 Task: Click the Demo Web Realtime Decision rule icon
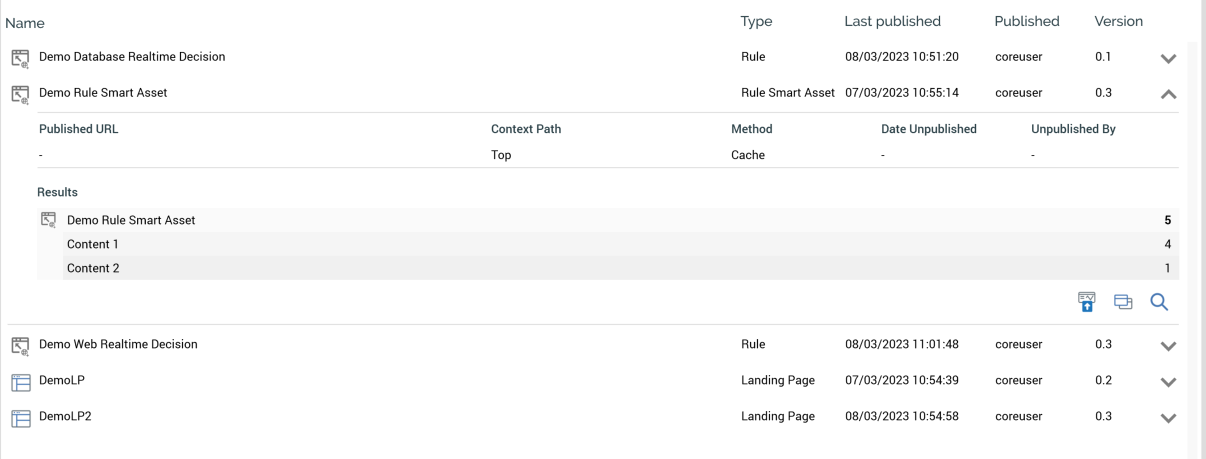click(20, 345)
